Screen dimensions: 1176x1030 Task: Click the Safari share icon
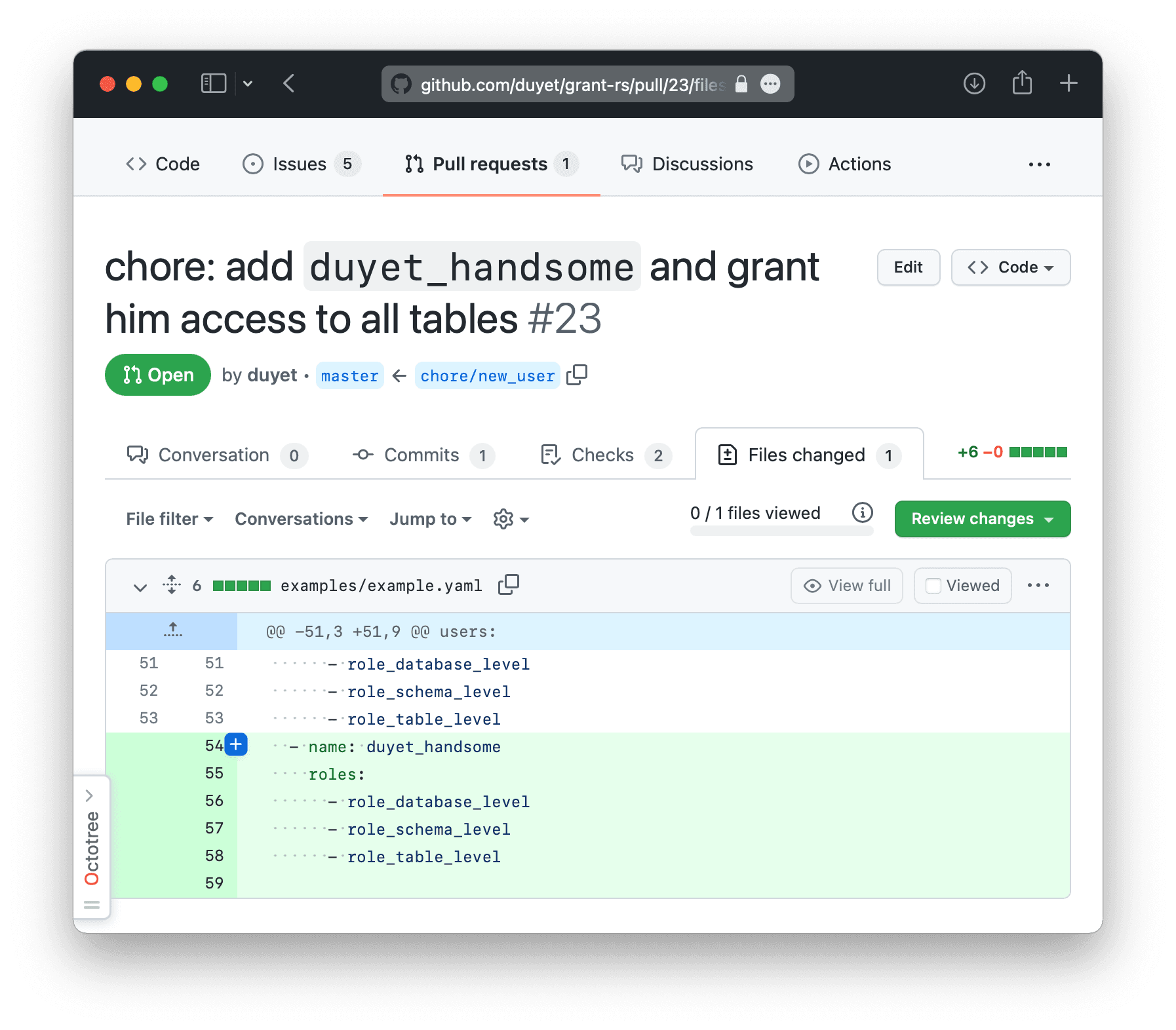click(1022, 83)
